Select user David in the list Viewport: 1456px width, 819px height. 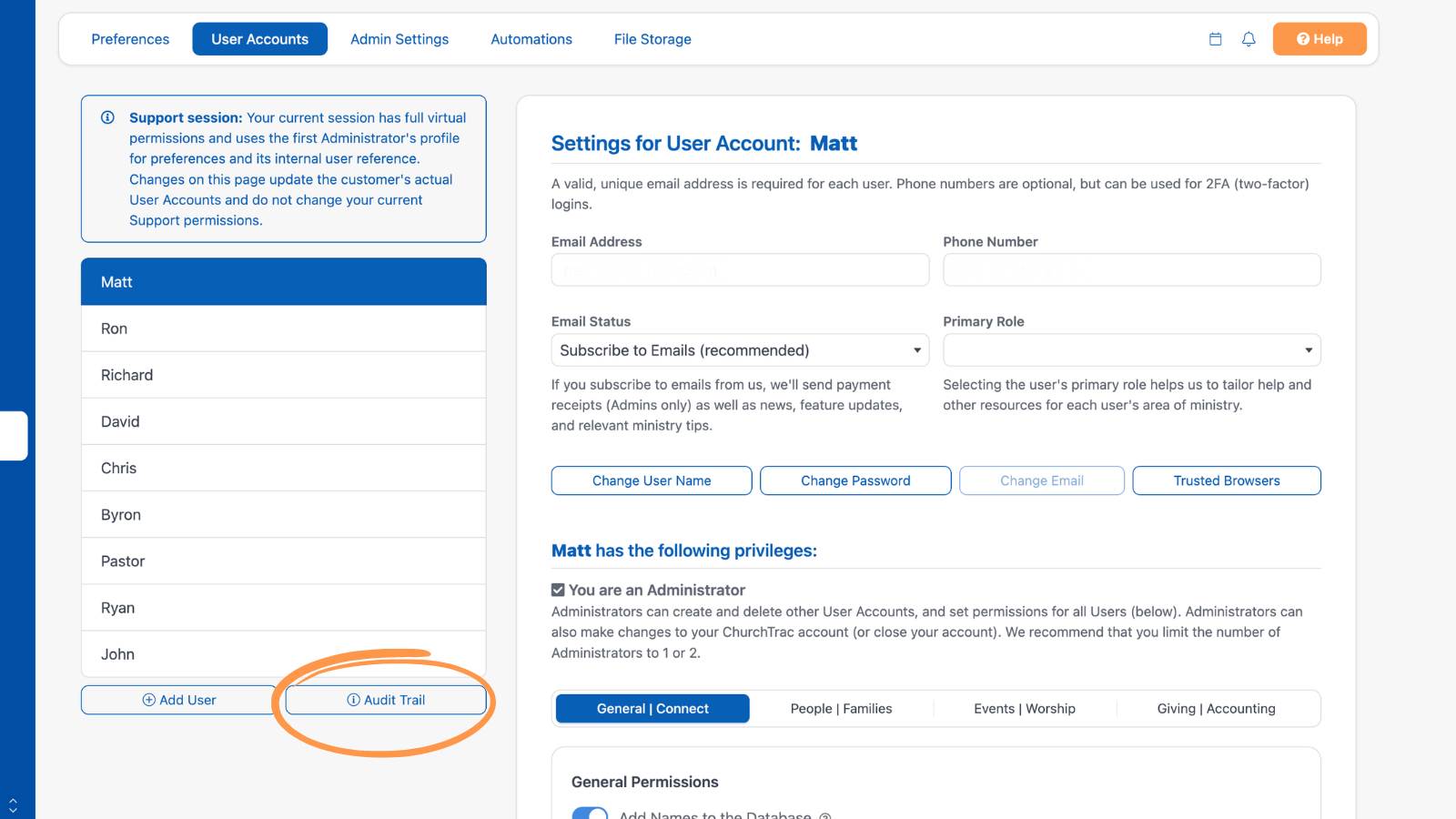pos(284,421)
